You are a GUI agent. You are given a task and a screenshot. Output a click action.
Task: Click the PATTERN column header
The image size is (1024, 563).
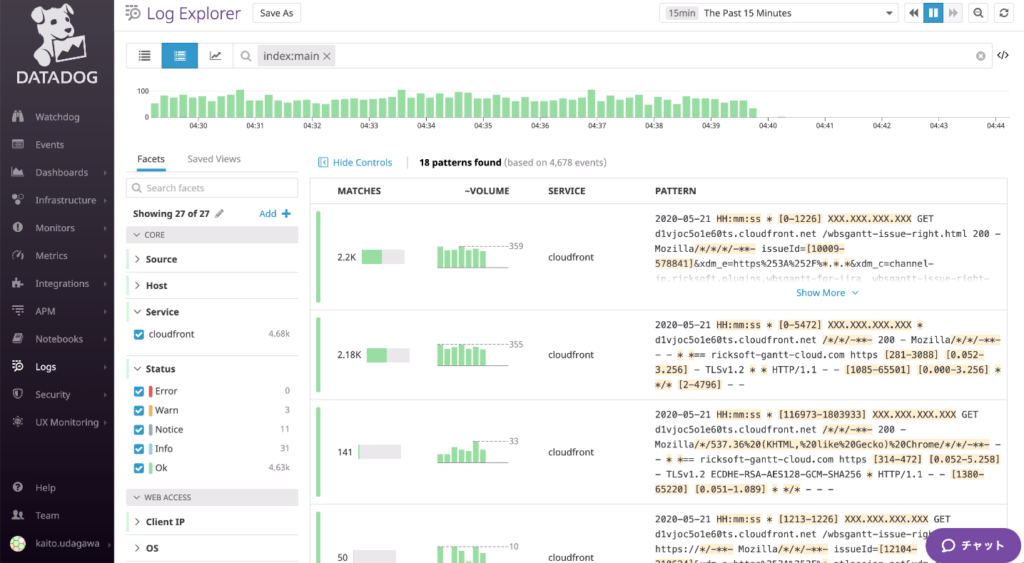click(x=675, y=191)
